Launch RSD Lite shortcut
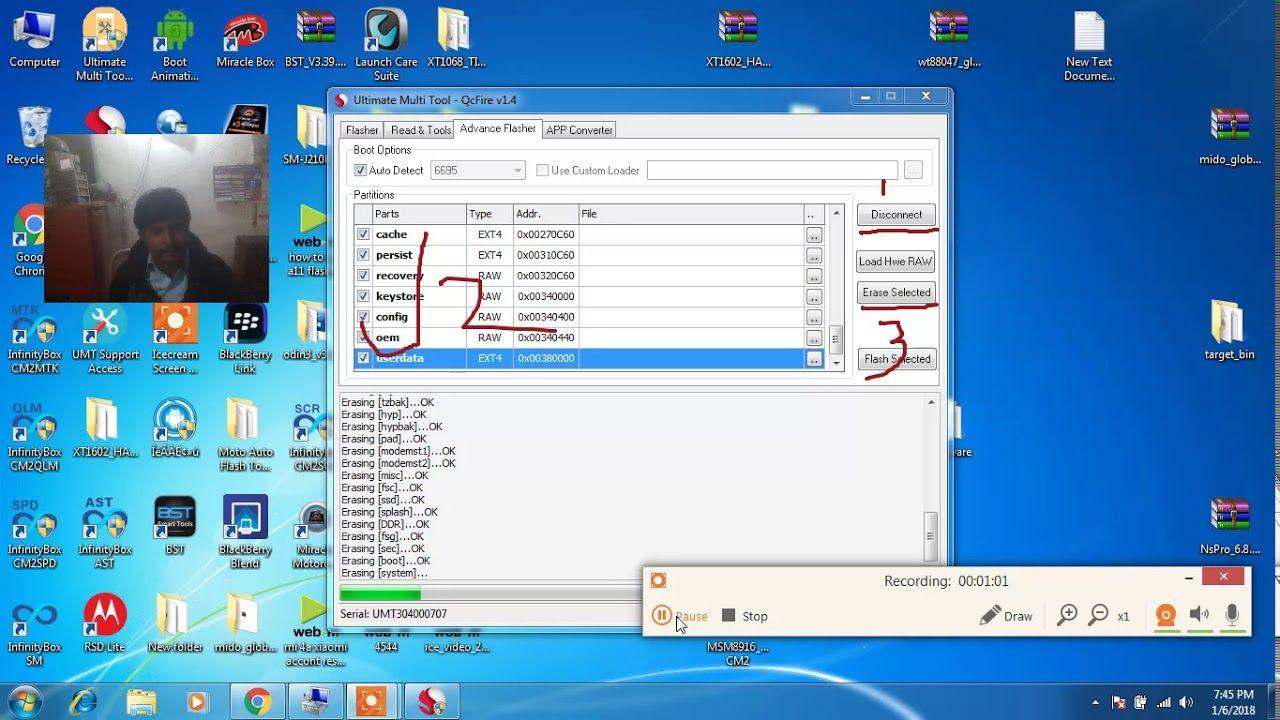This screenshot has height=720, width=1280. (x=105, y=623)
